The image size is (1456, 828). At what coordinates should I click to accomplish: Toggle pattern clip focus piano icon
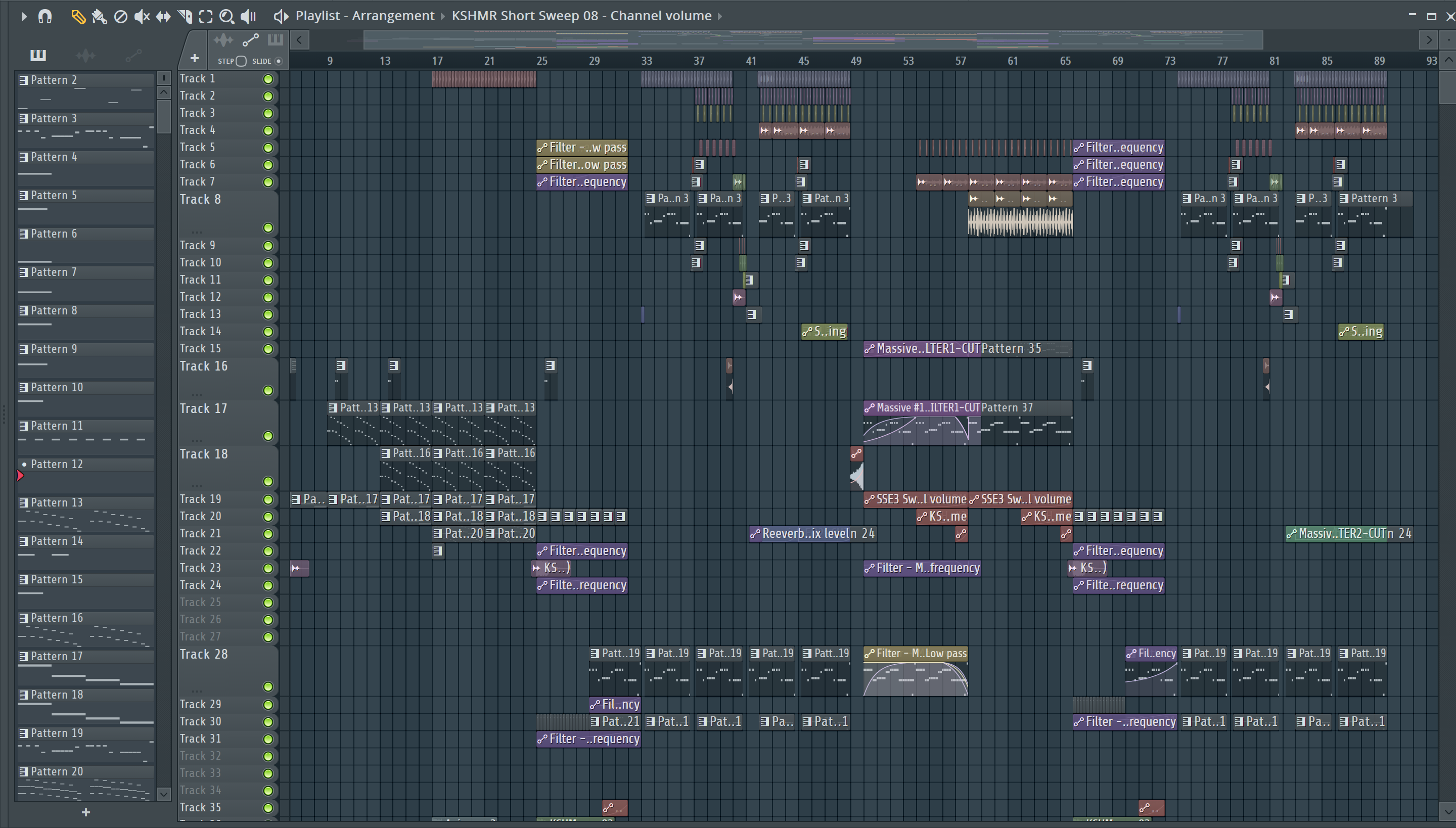point(275,40)
